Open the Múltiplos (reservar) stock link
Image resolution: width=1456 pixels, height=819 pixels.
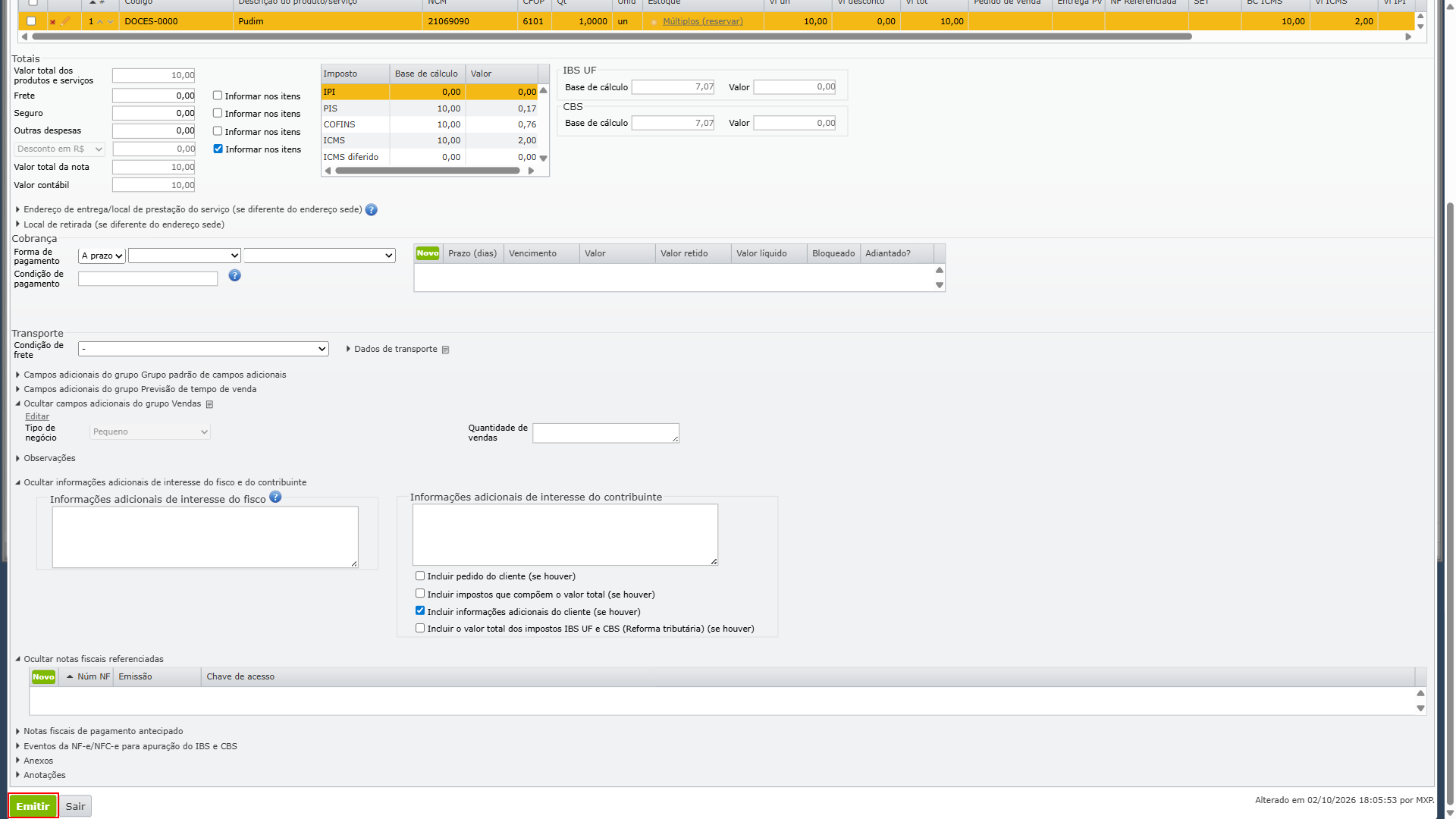click(x=703, y=21)
